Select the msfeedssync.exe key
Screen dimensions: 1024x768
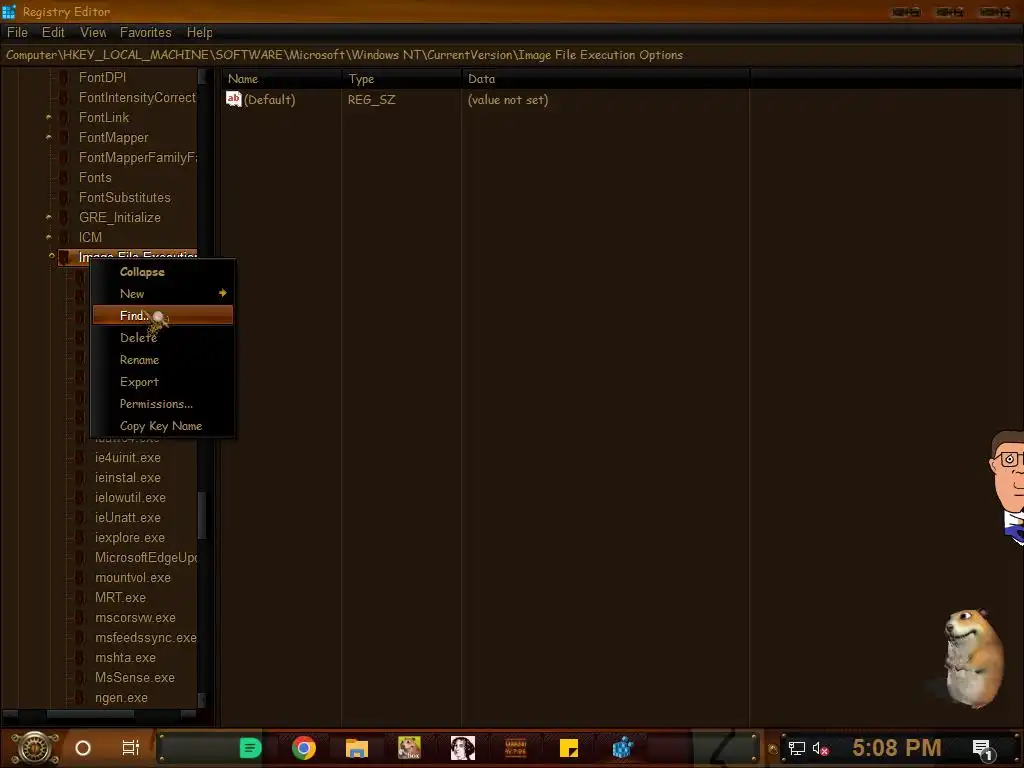click(146, 637)
